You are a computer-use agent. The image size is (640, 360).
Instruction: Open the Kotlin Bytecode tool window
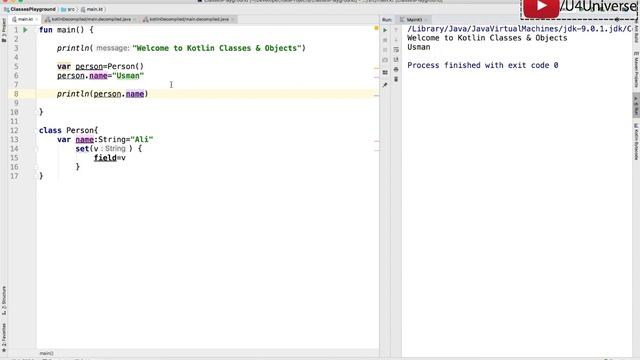636,142
